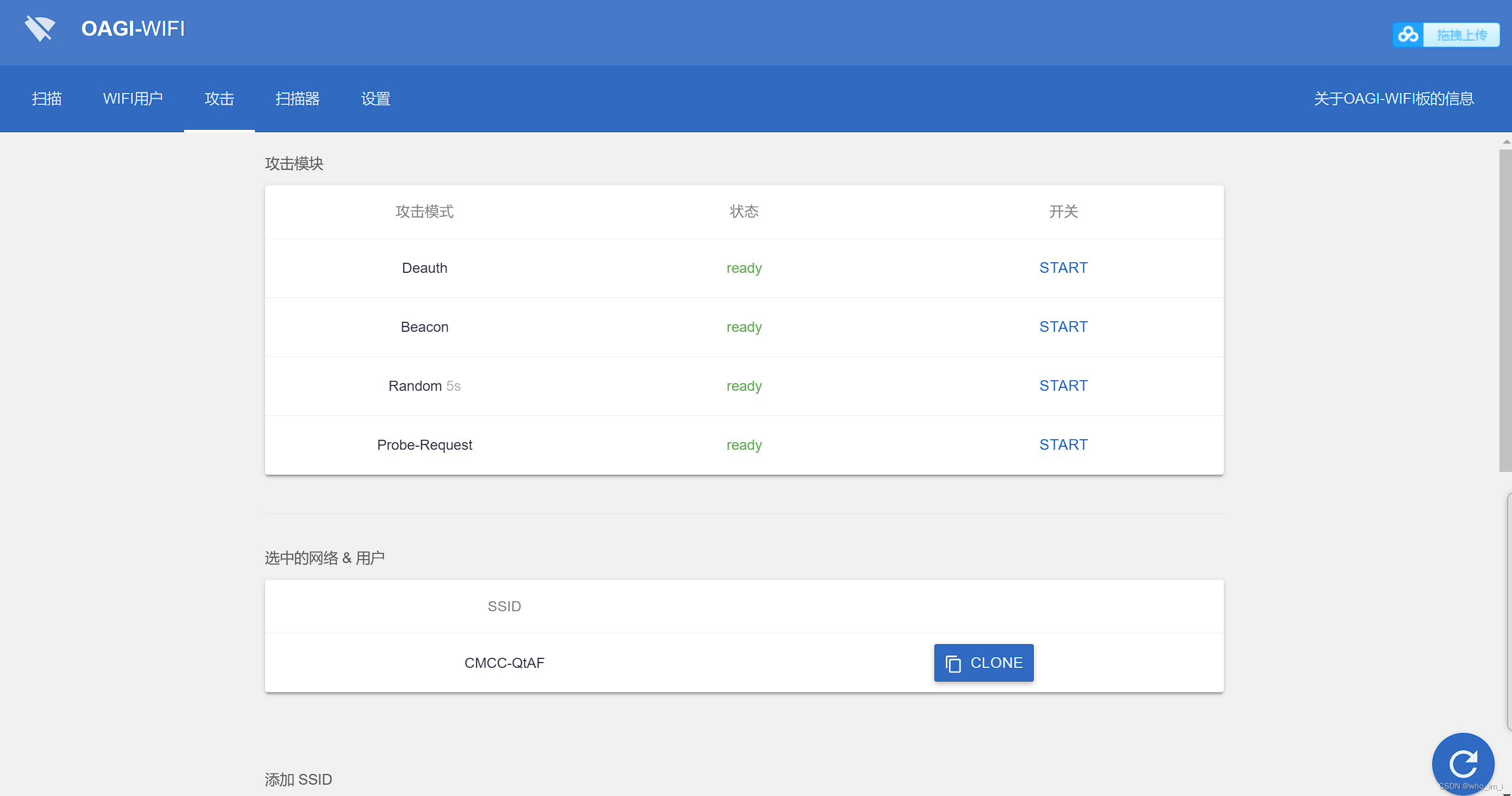Start the Deauth attack
The image size is (1512, 796).
[x=1063, y=268]
